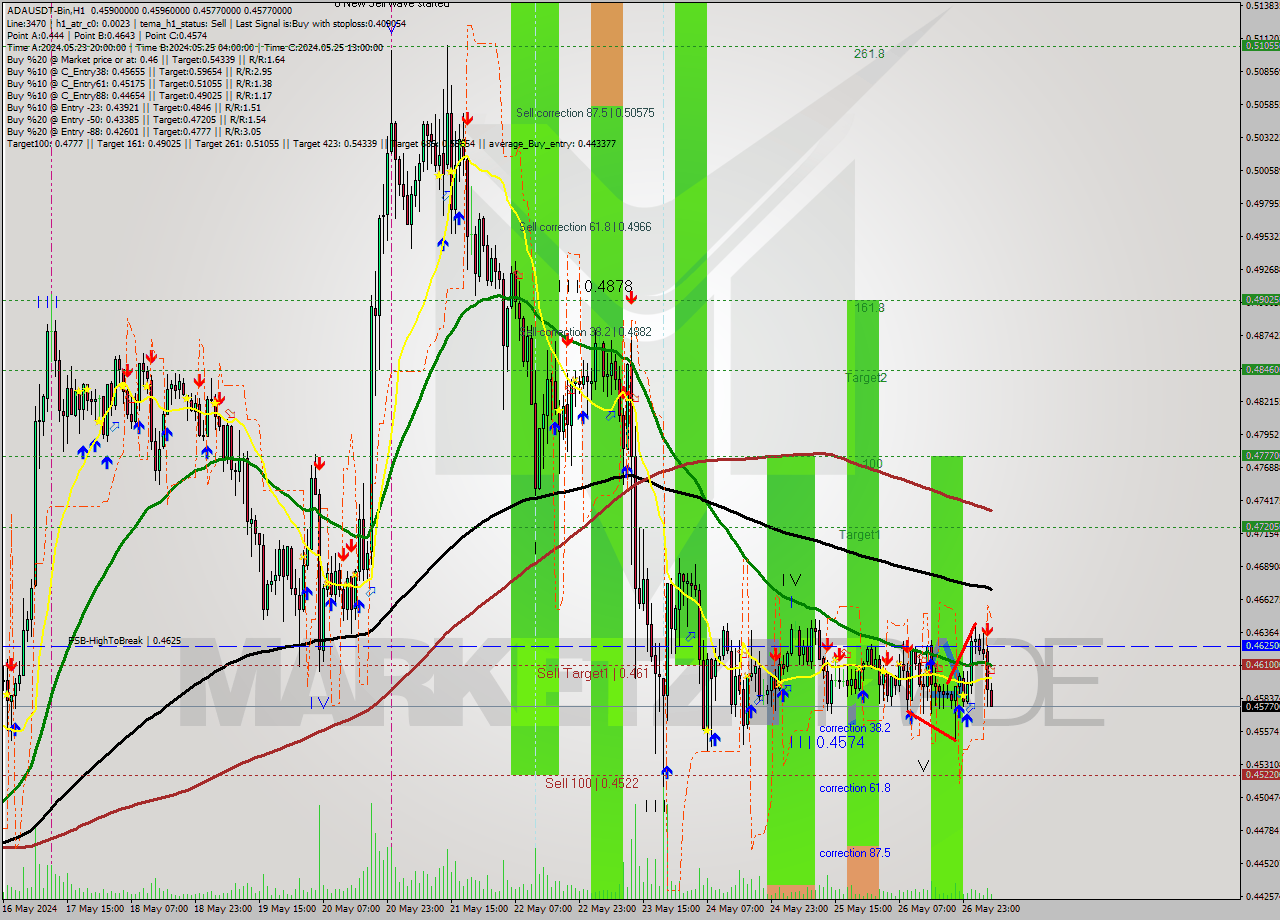Click the '261.8' Fibonacci level label
This screenshot has width=1280, height=920.
869,54
